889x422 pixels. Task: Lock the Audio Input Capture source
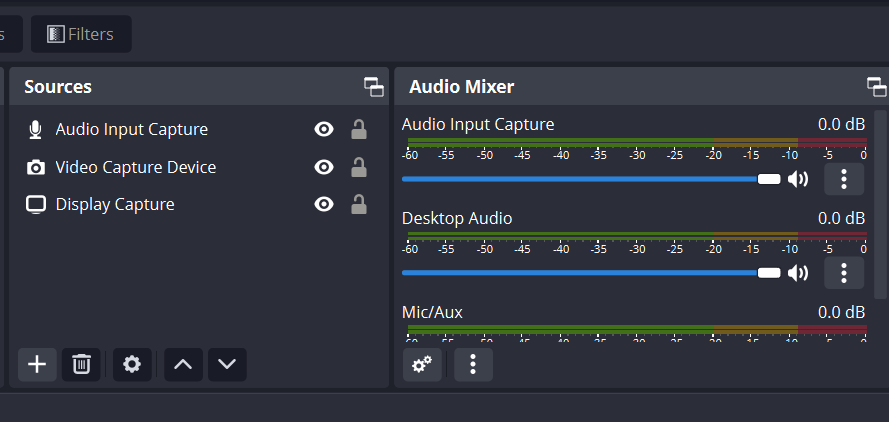tap(358, 129)
